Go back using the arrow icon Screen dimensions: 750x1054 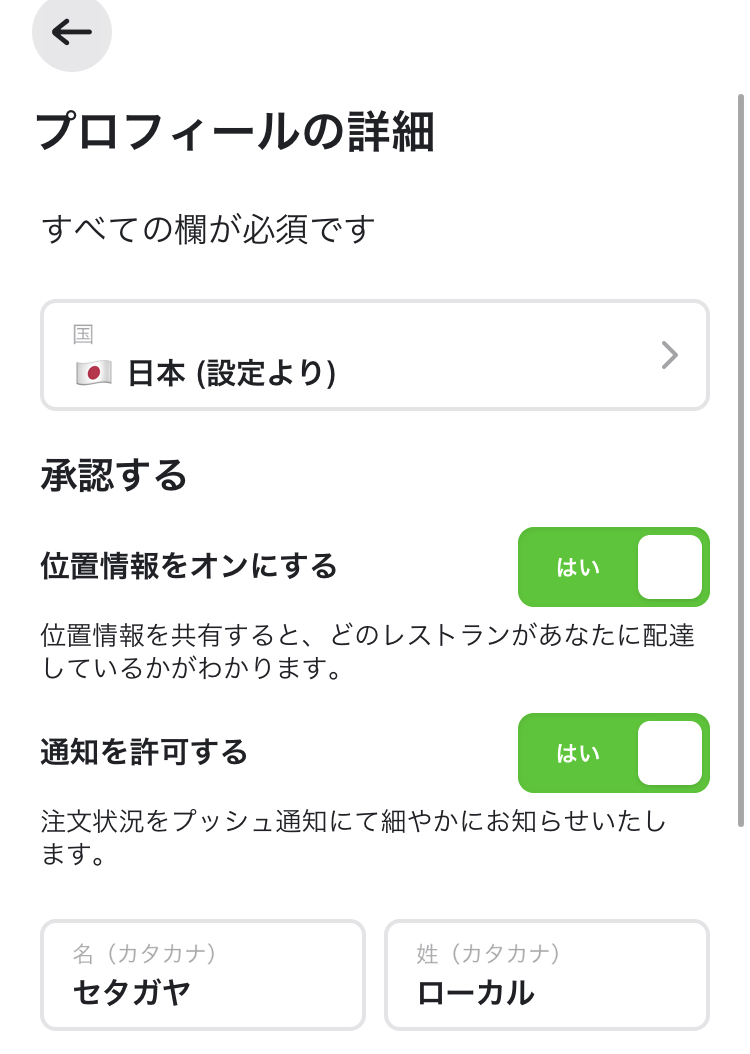tap(71, 32)
